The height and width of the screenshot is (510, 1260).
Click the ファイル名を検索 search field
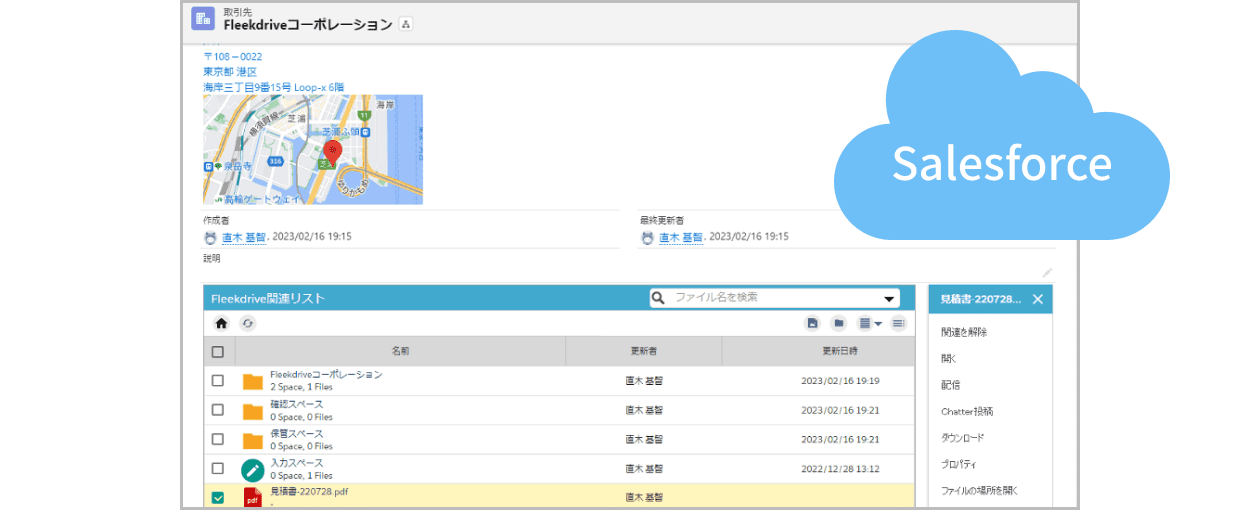(x=774, y=298)
